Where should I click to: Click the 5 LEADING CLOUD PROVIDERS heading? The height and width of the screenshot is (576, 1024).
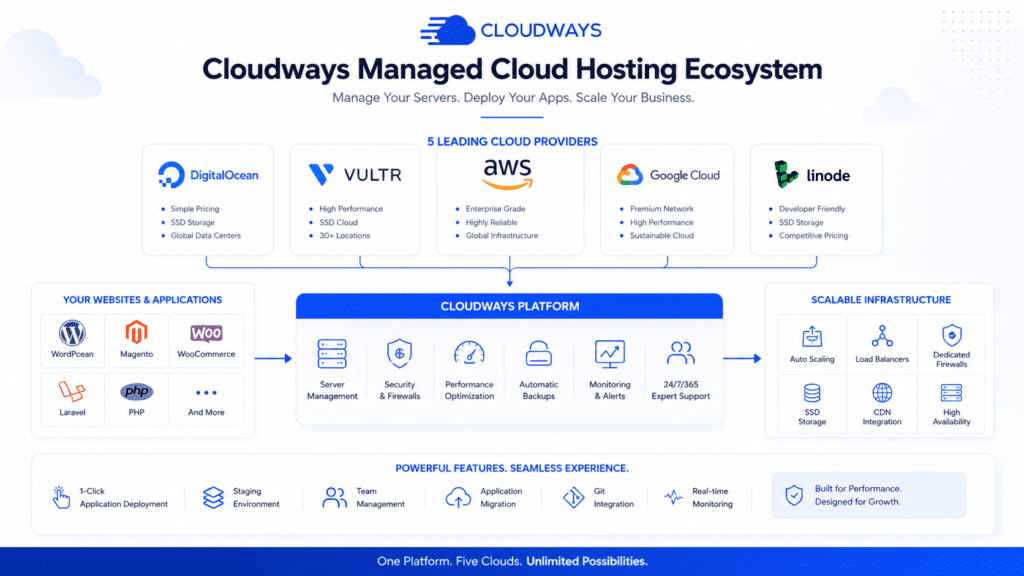(512, 142)
